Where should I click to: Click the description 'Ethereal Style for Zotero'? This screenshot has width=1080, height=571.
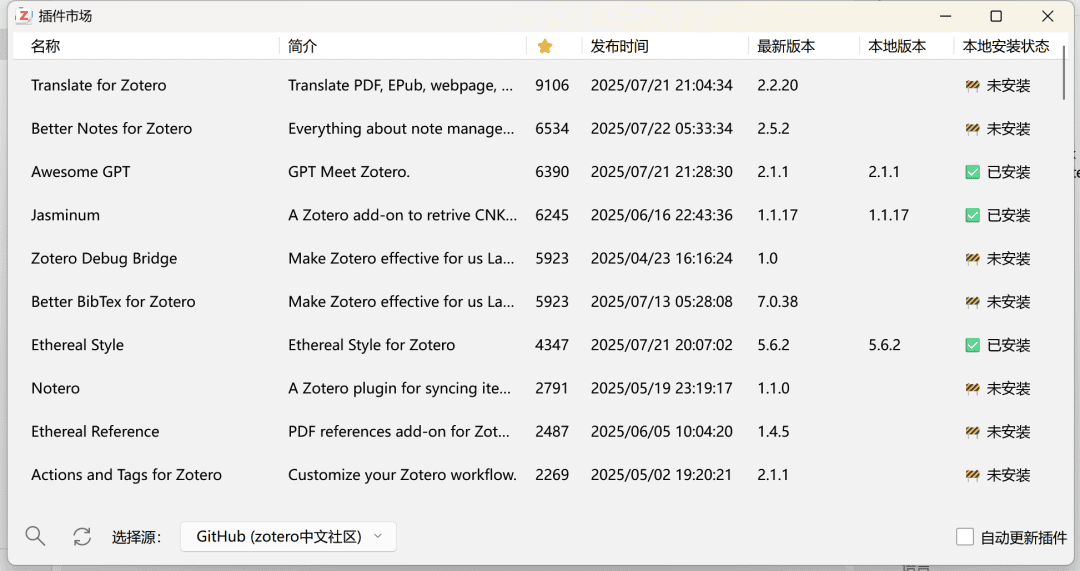[372, 345]
